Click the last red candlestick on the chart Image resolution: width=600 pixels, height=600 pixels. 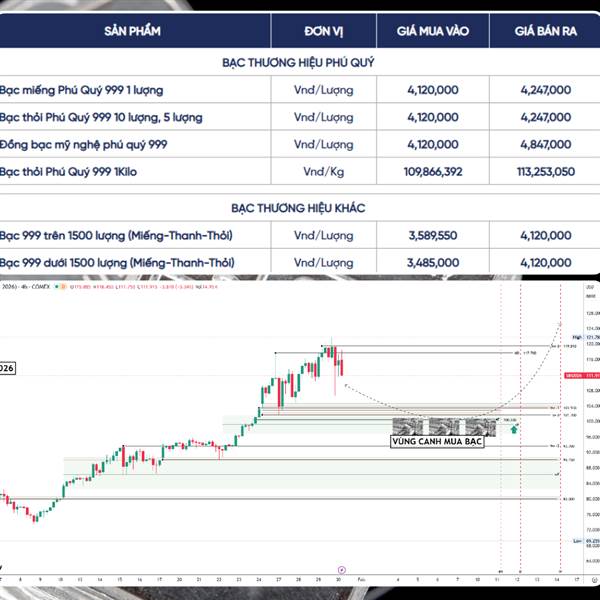click(x=341, y=368)
